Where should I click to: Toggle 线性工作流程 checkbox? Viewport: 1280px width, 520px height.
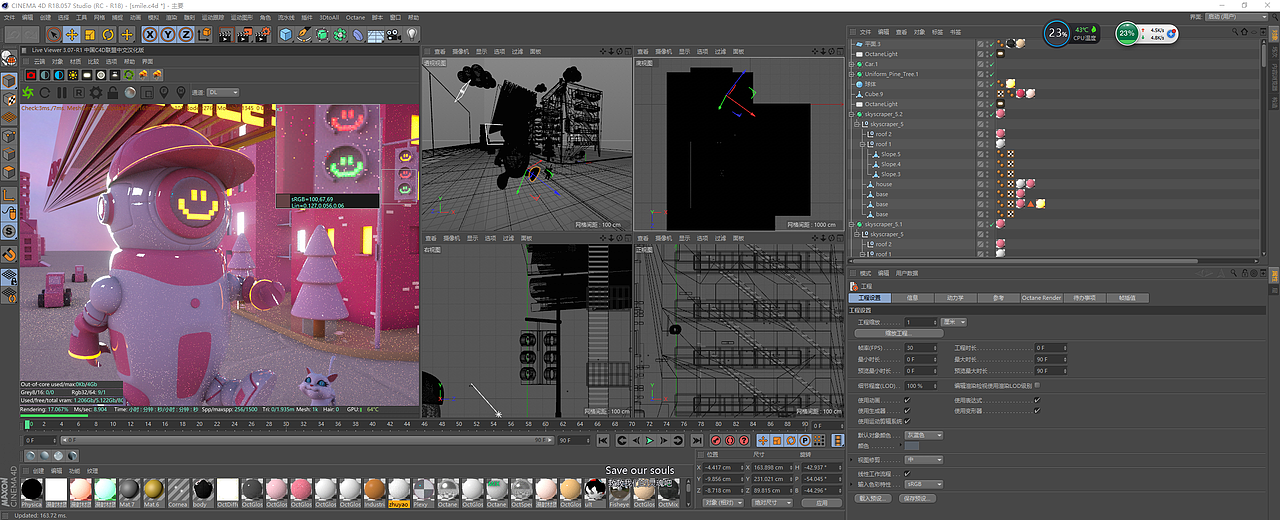907,473
